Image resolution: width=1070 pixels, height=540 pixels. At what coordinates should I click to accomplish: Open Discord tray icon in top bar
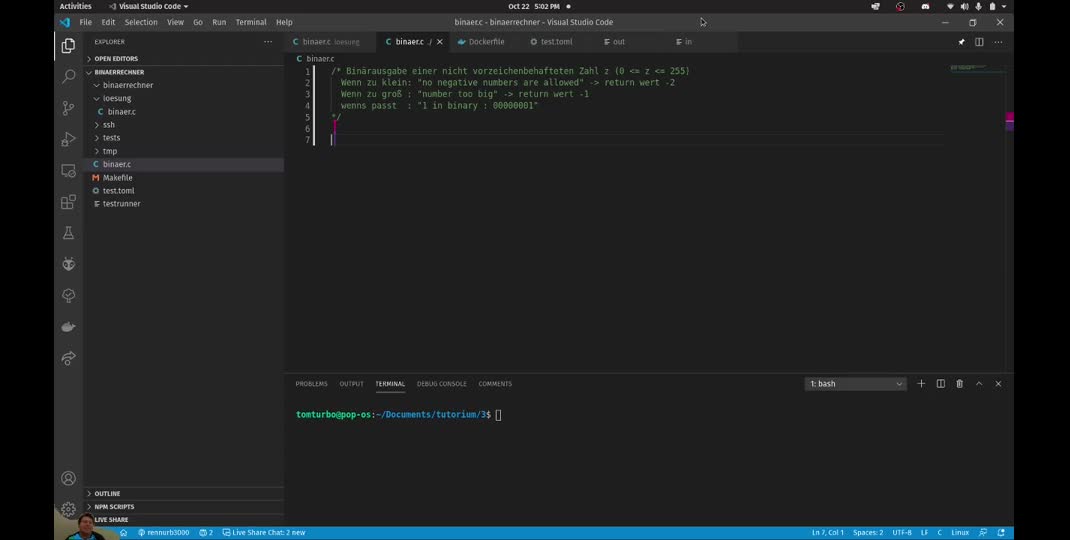coord(925,6)
